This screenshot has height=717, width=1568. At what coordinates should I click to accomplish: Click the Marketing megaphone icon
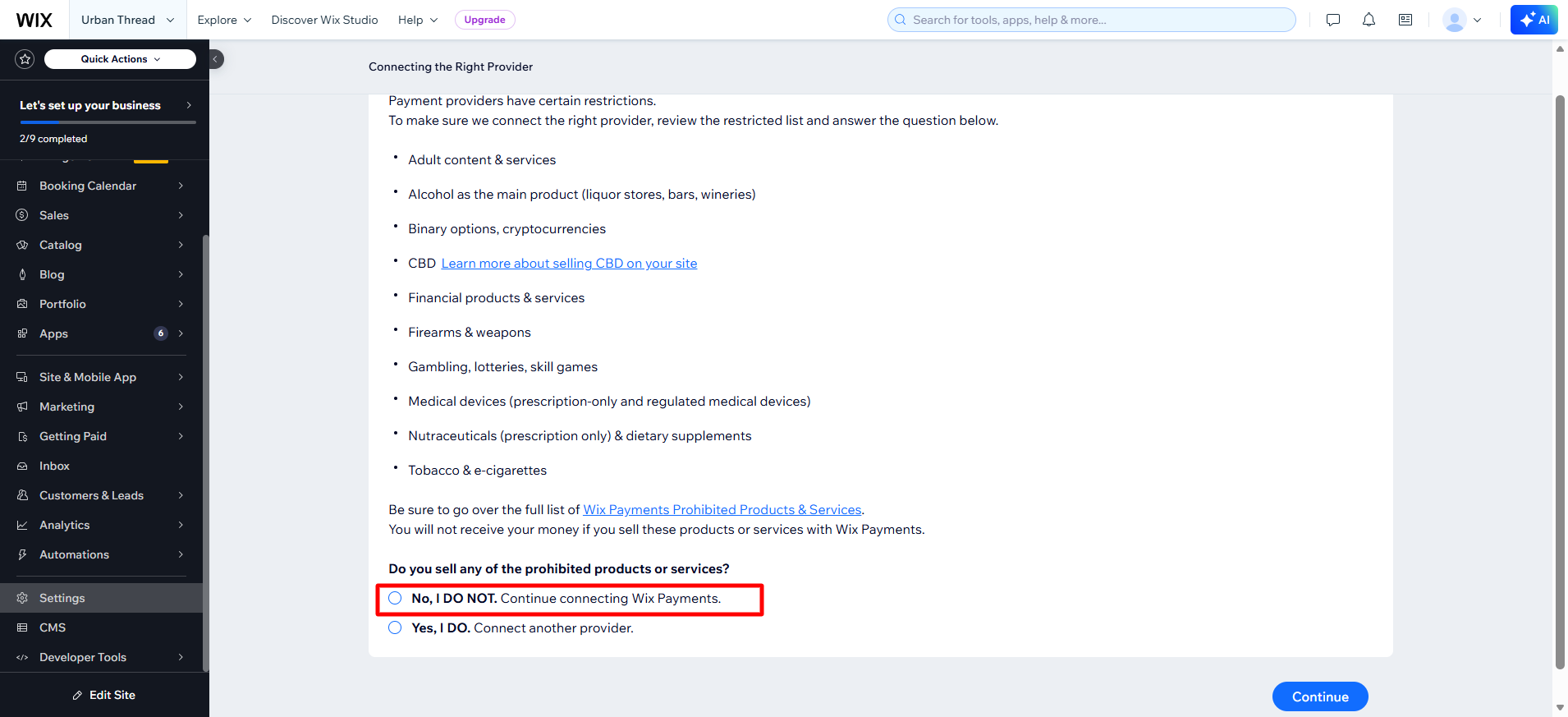[22, 407]
